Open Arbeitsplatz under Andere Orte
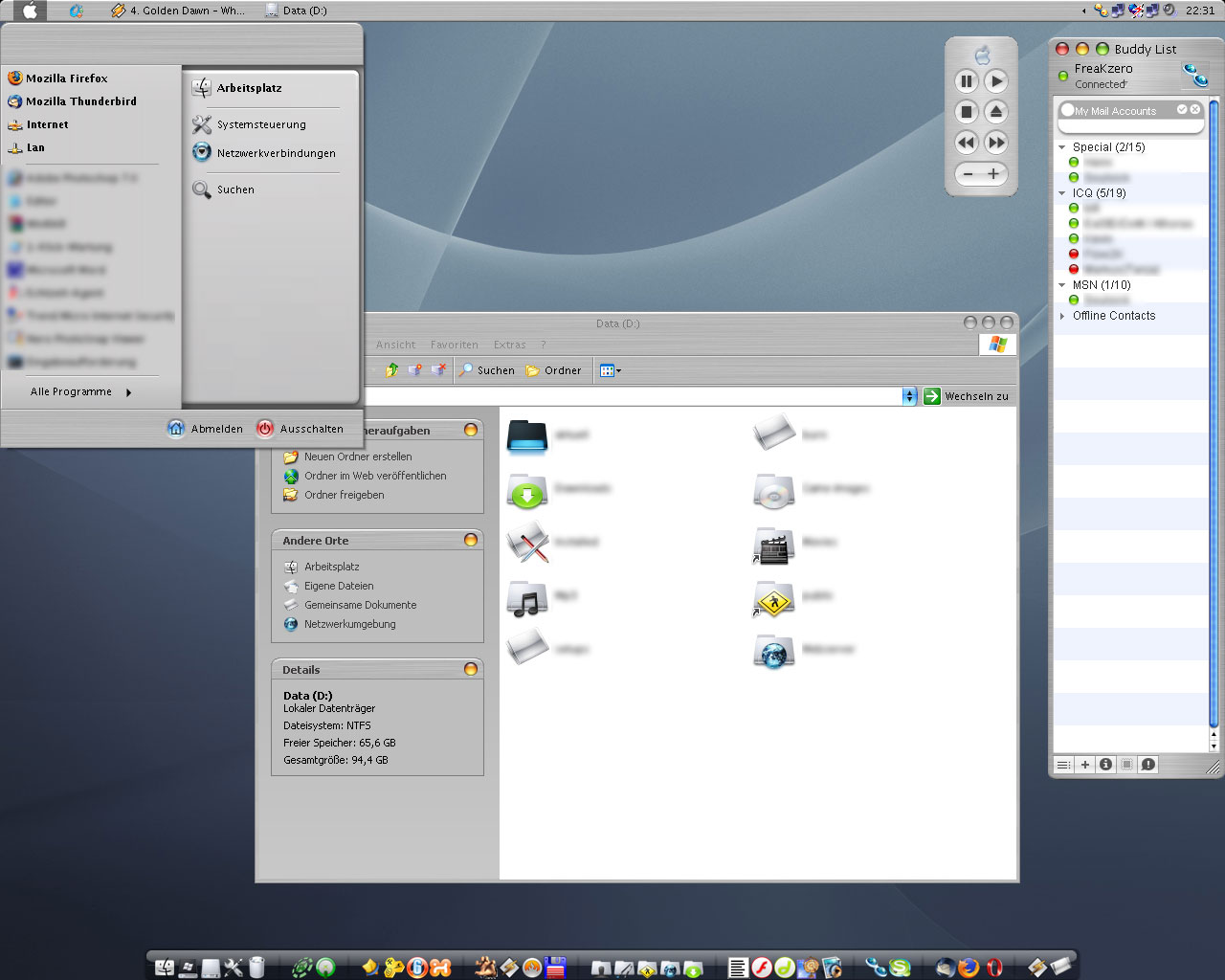This screenshot has height=980, width=1225. tap(332, 567)
